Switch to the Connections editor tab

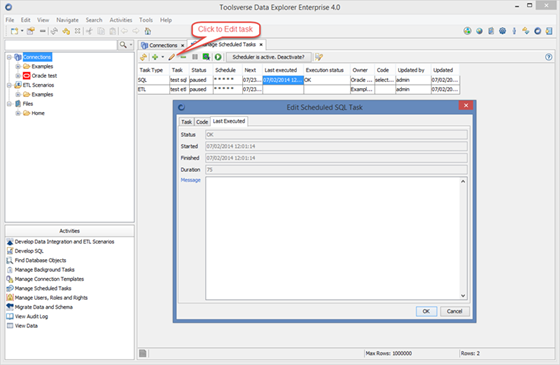163,45
